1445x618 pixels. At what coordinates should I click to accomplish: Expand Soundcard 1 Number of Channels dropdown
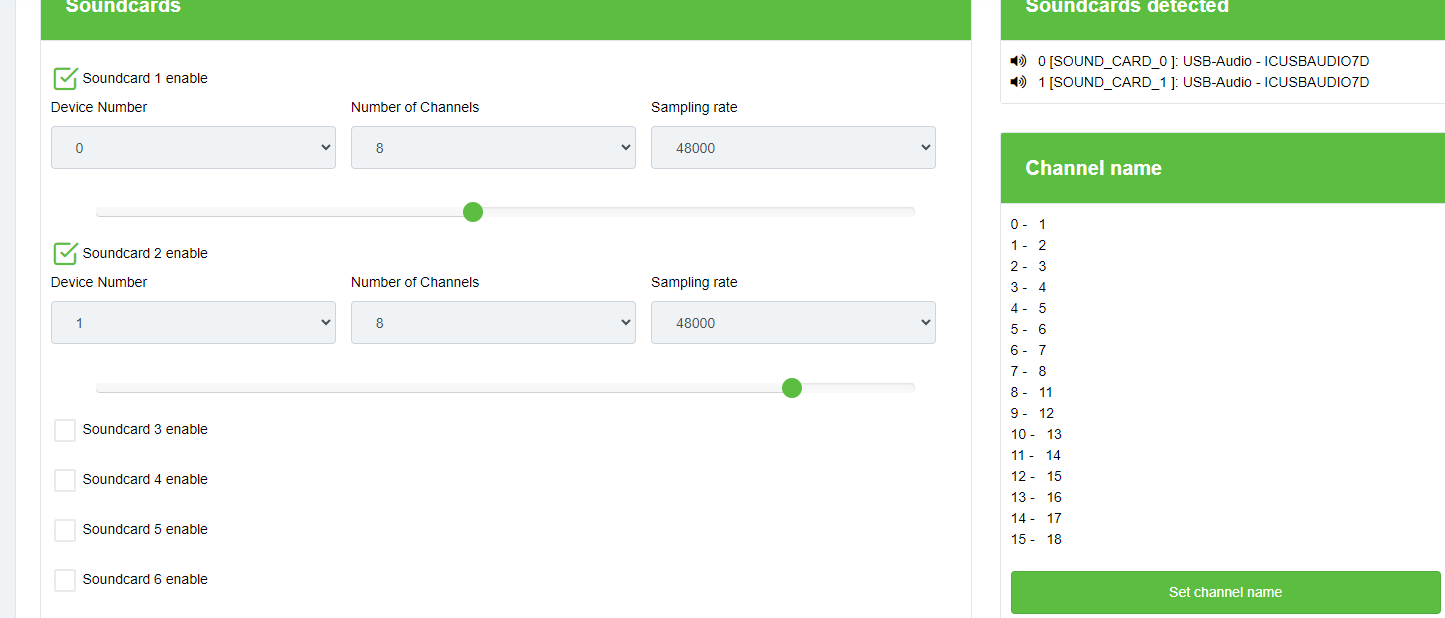click(x=493, y=148)
